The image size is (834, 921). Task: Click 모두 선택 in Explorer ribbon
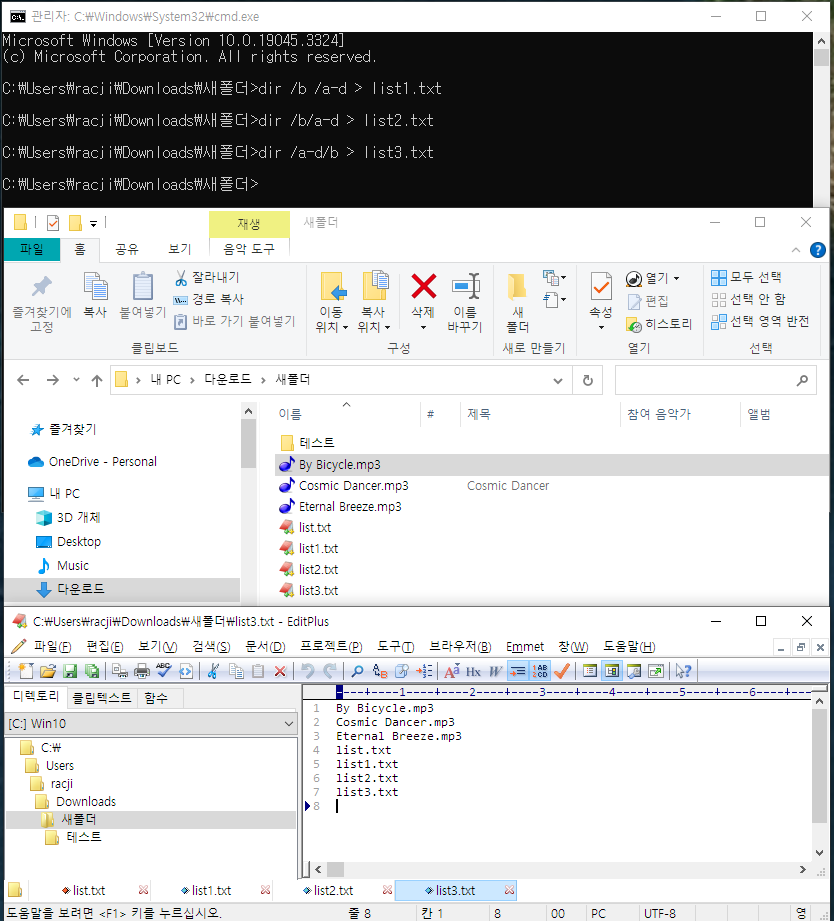coord(746,277)
